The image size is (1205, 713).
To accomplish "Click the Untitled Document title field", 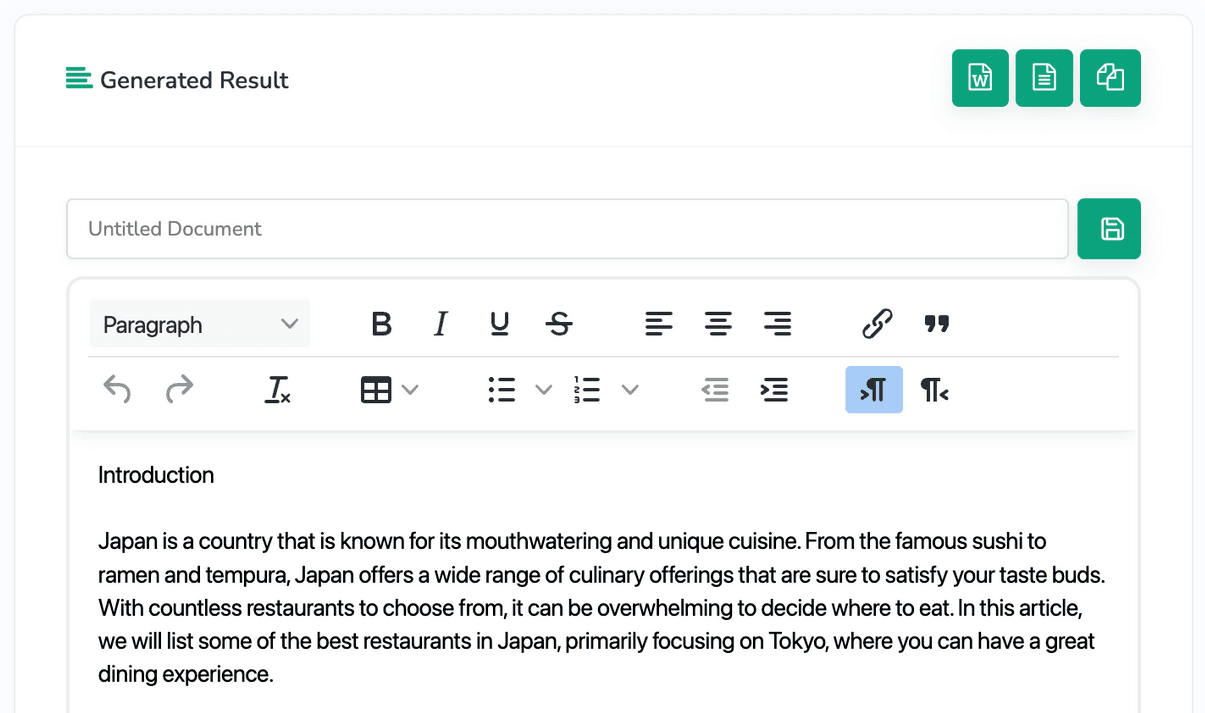I will [567, 229].
